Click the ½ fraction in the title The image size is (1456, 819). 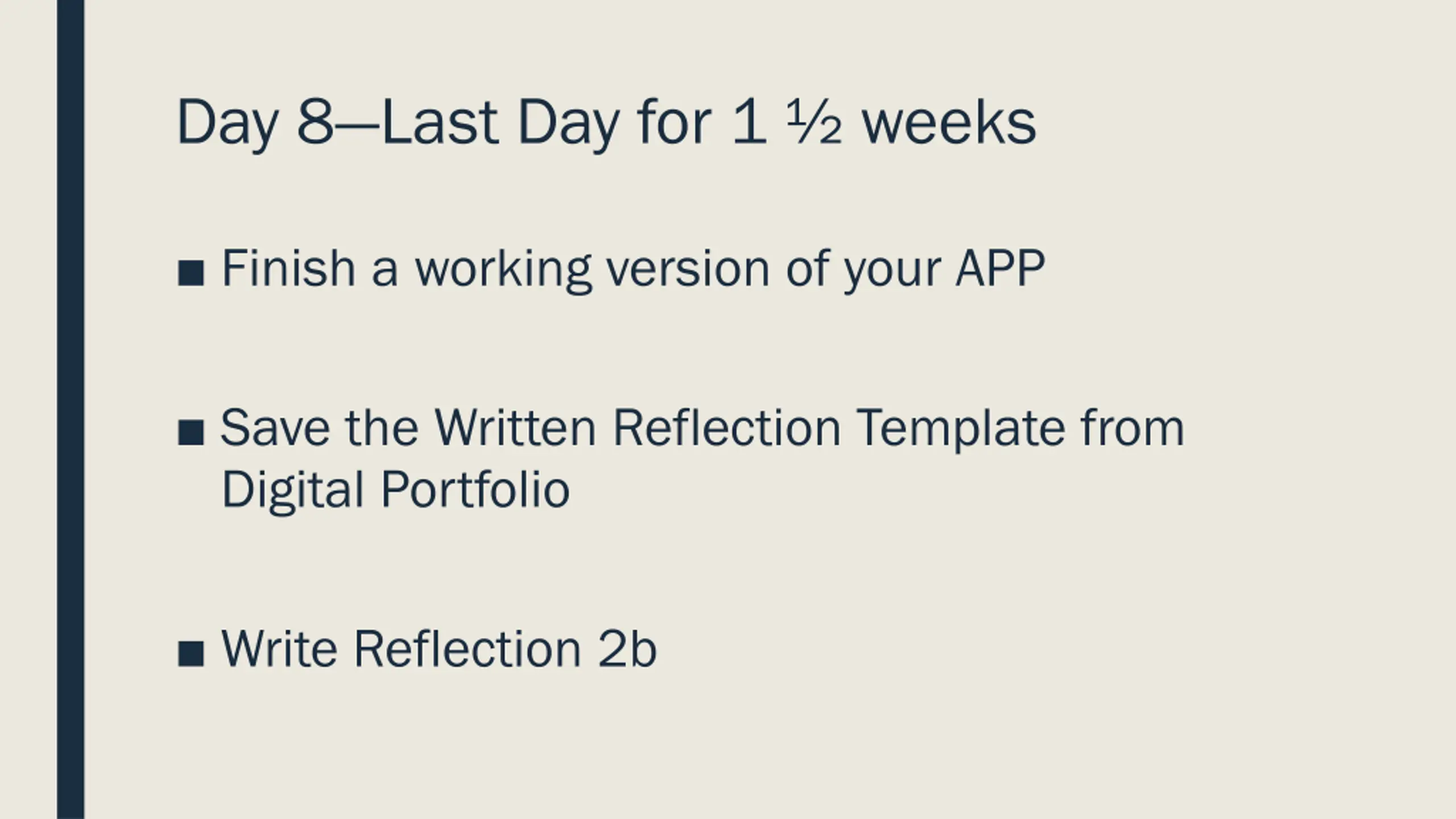(x=814, y=123)
